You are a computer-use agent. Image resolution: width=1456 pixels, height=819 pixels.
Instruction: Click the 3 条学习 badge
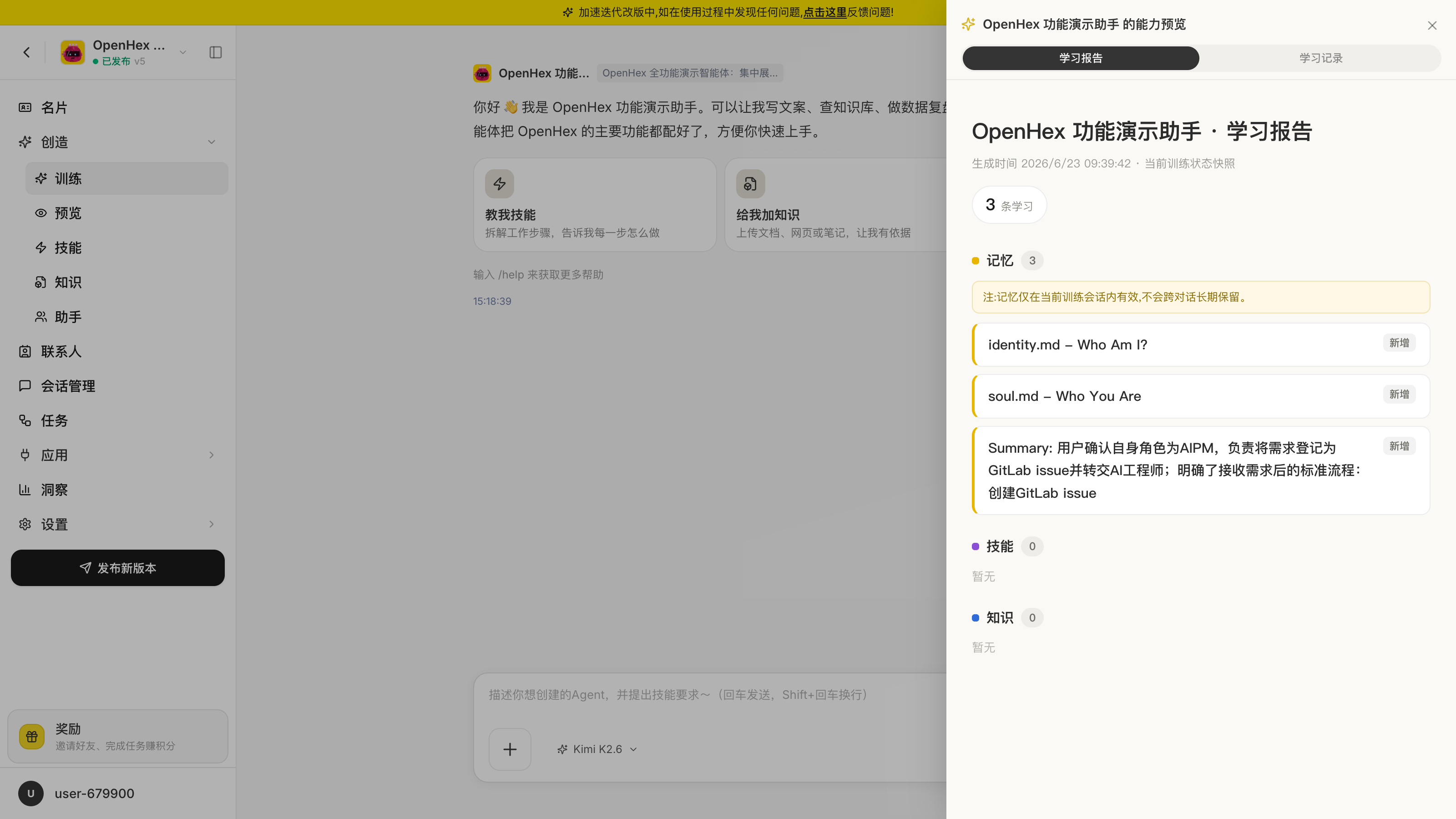(x=1010, y=205)
